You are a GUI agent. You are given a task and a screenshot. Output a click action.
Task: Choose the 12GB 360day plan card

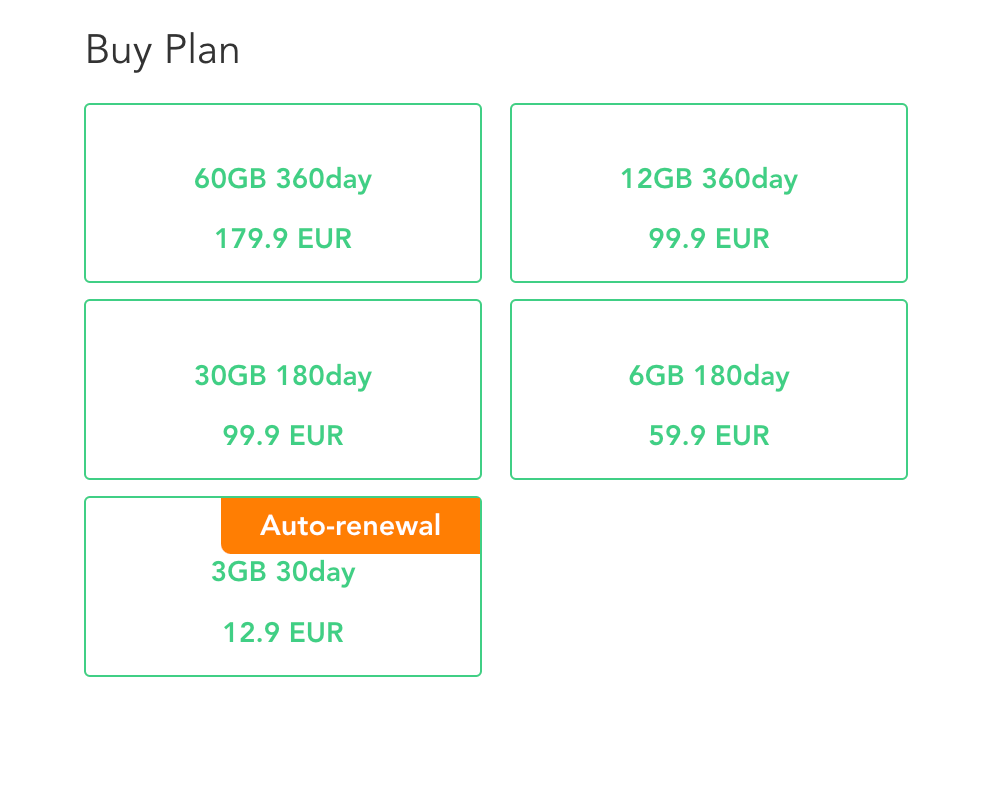(x=709, y=193)
